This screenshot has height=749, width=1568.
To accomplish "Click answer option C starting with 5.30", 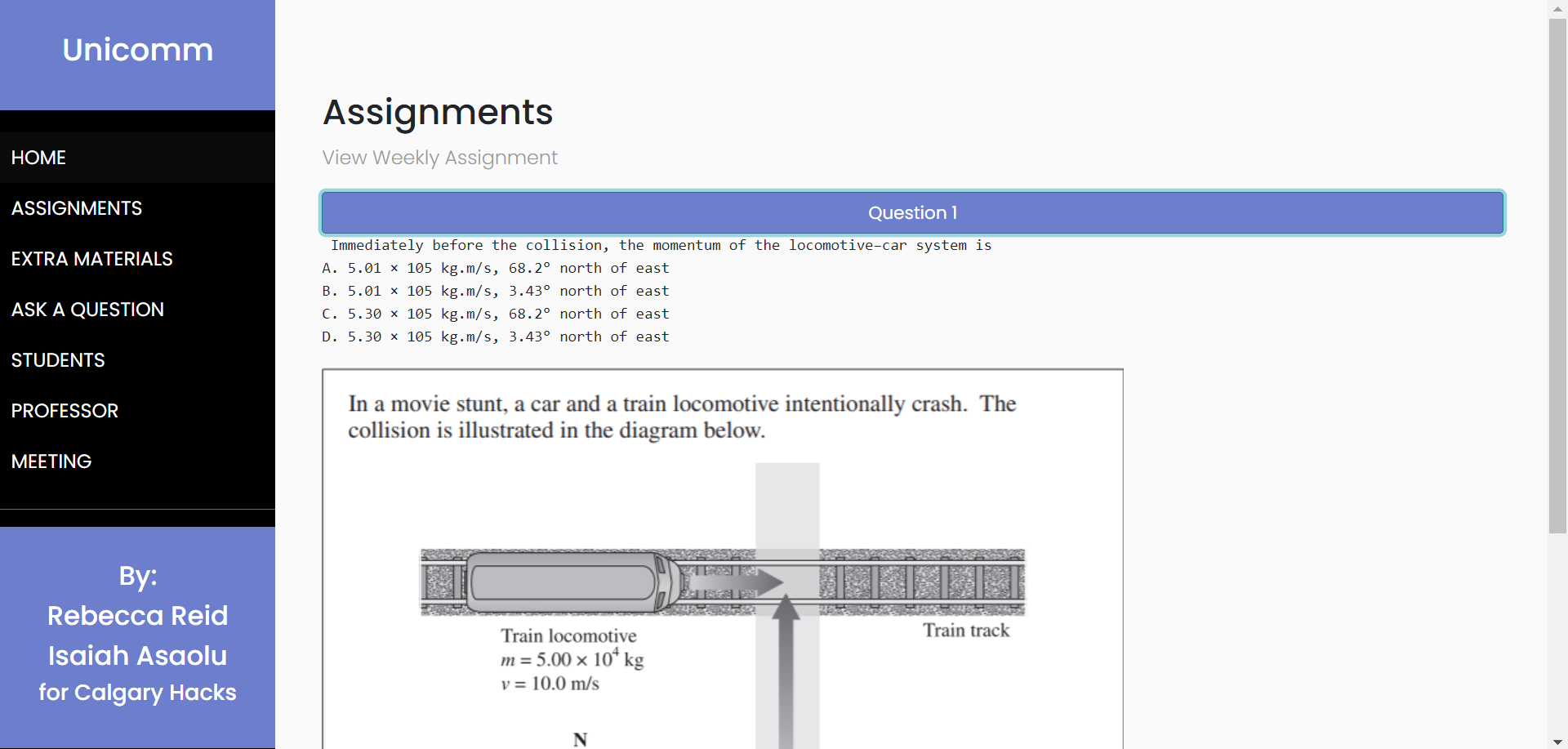I will (495, 314).
